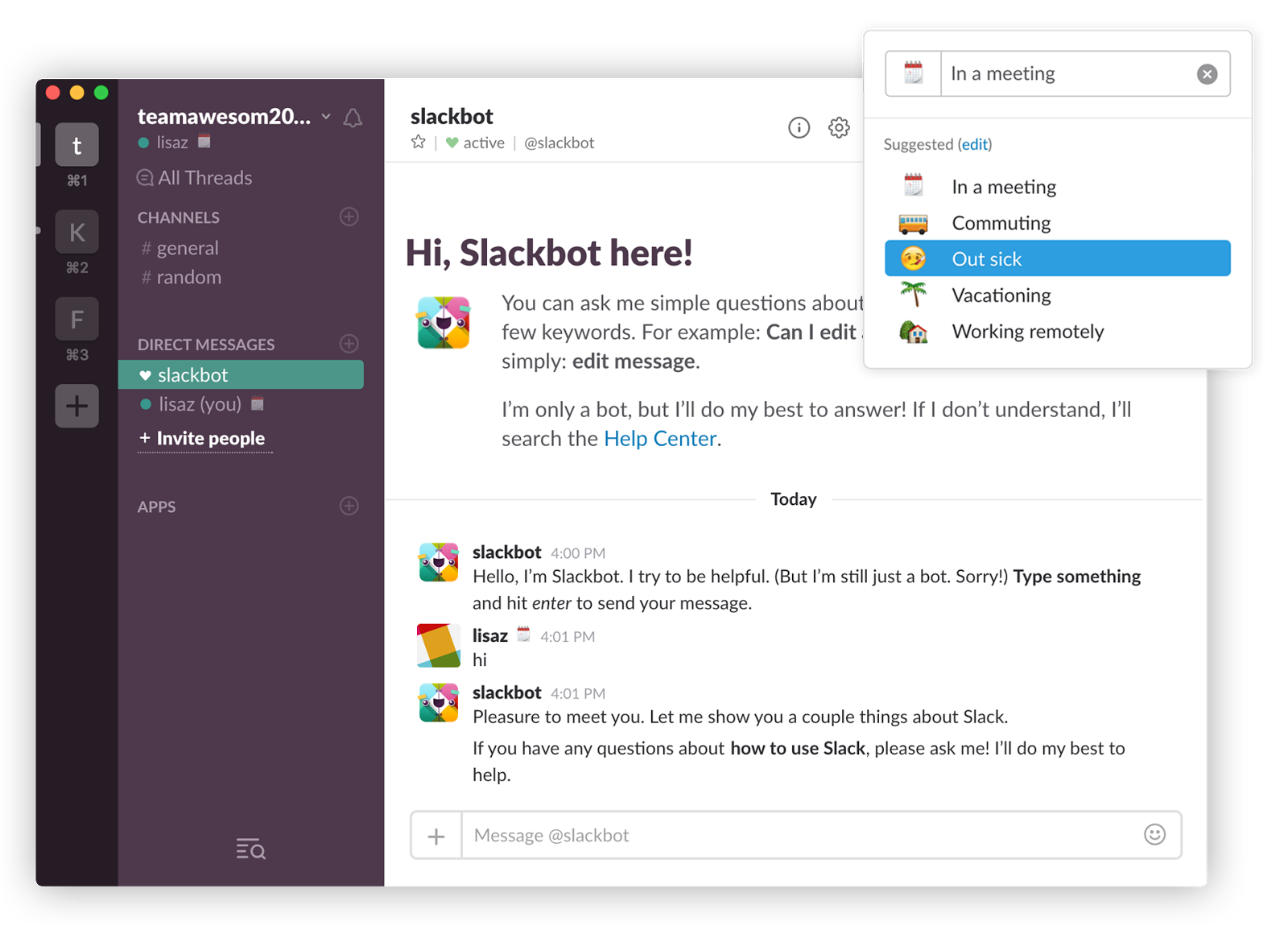Open notification preferences bell icon

tap(353, 118)
